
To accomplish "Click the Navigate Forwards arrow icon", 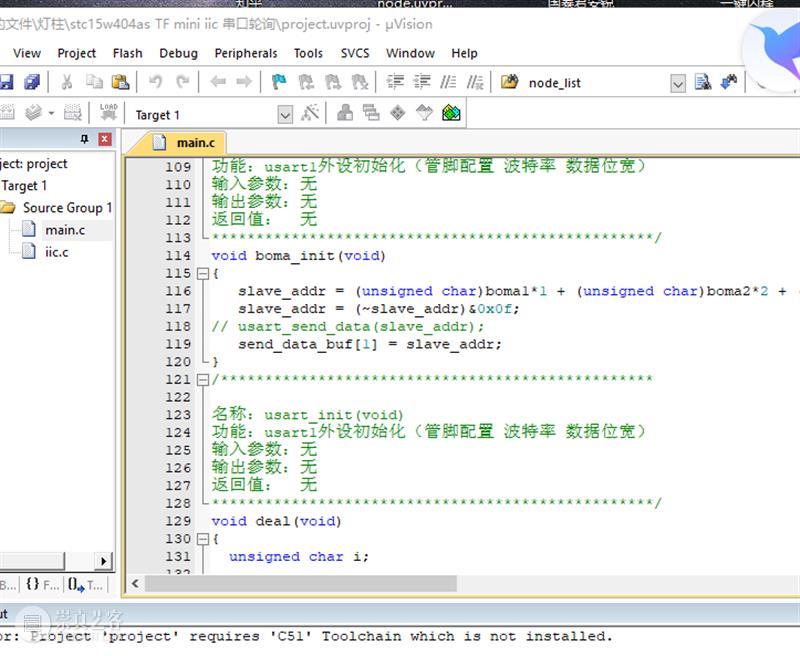I will (244, 82).
